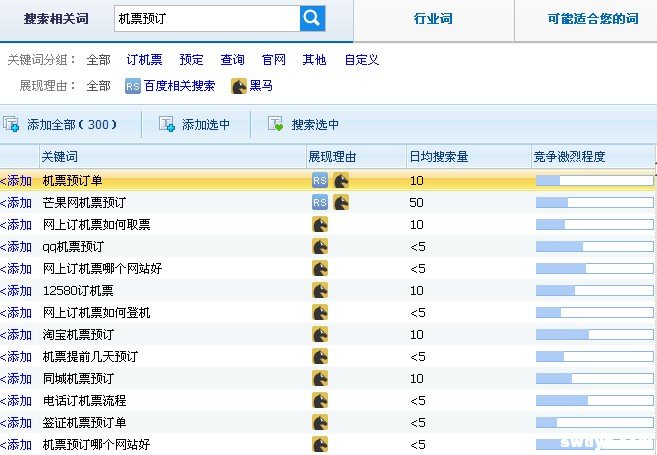Click competition bar for 淘宝机票预订
The image size is (657, 455).
(x=595, y=335)
